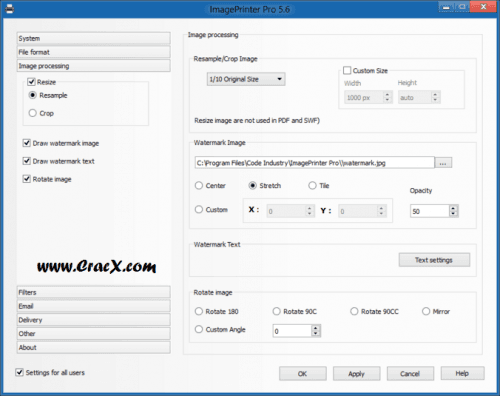Click the Help button
Image resolution: width=500 pixels, height=396 pixels.
click(x=462, y=373)
